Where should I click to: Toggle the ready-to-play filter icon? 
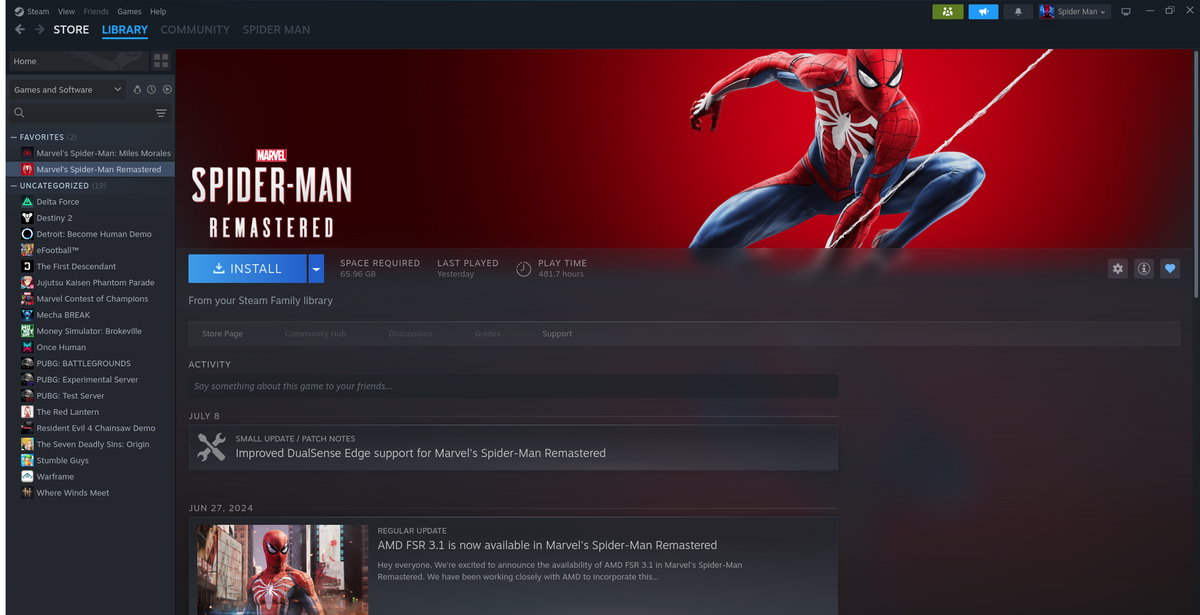tap(167, 89)
